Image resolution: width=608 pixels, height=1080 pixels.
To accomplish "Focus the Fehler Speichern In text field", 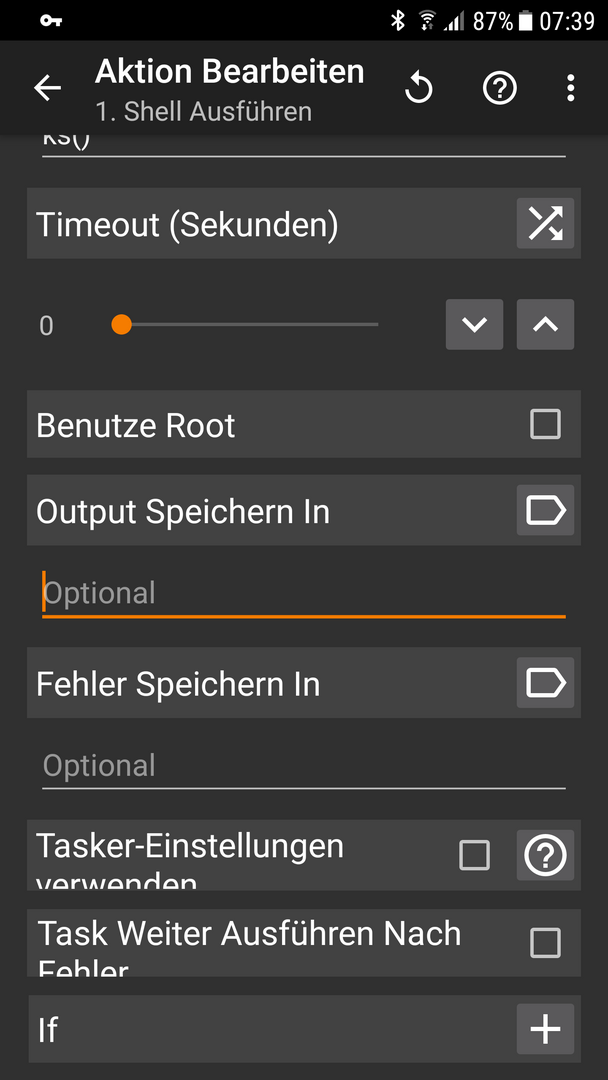I will (303, 766).
